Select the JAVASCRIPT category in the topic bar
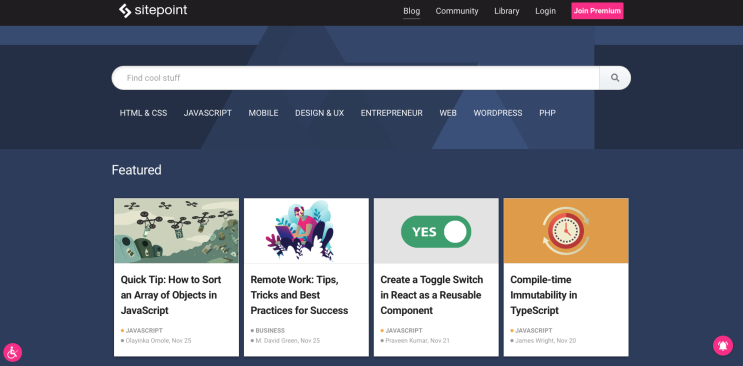The height and width of the screenshot is (366, 743). click(x=208, y=113)
